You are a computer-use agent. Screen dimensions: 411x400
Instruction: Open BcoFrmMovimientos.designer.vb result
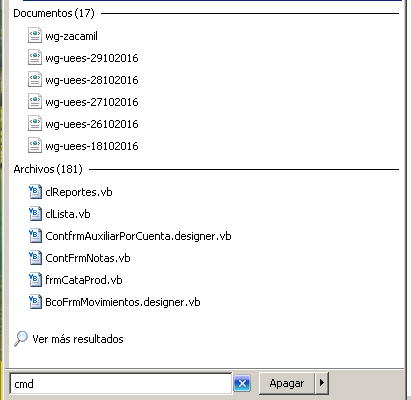tap(115, 302)
